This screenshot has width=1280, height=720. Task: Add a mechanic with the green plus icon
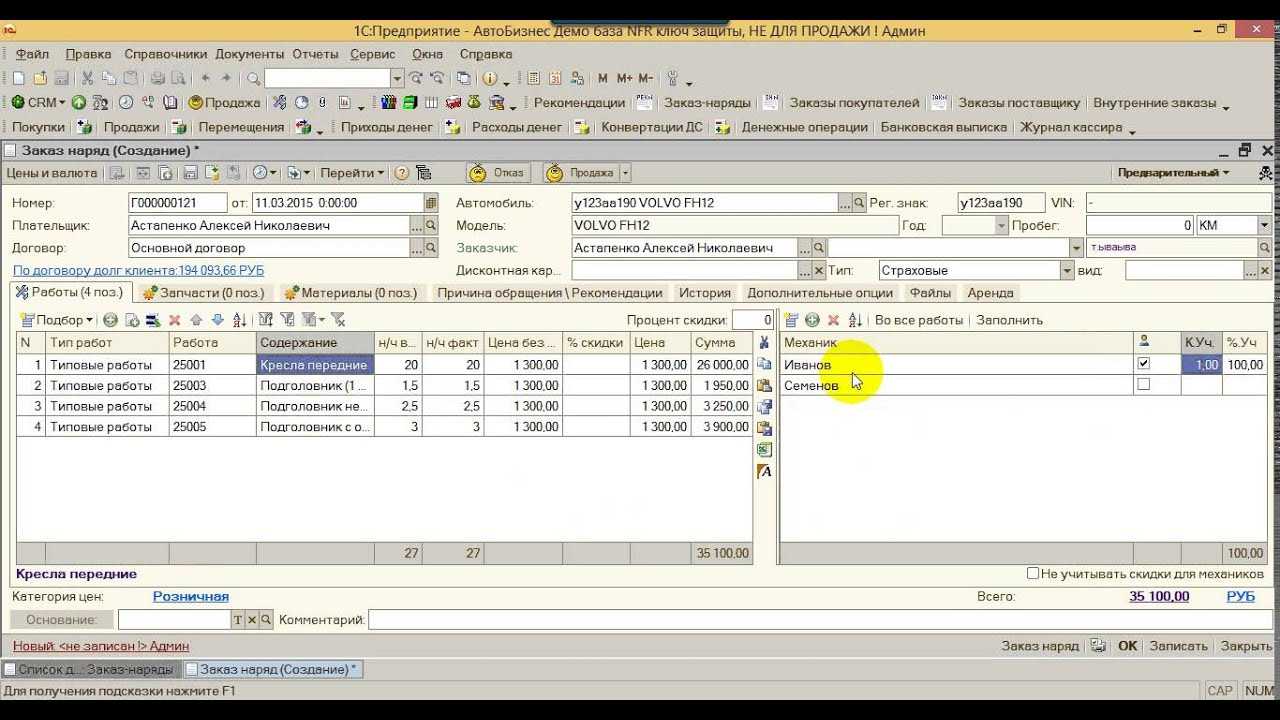click(x=812, y=320)
